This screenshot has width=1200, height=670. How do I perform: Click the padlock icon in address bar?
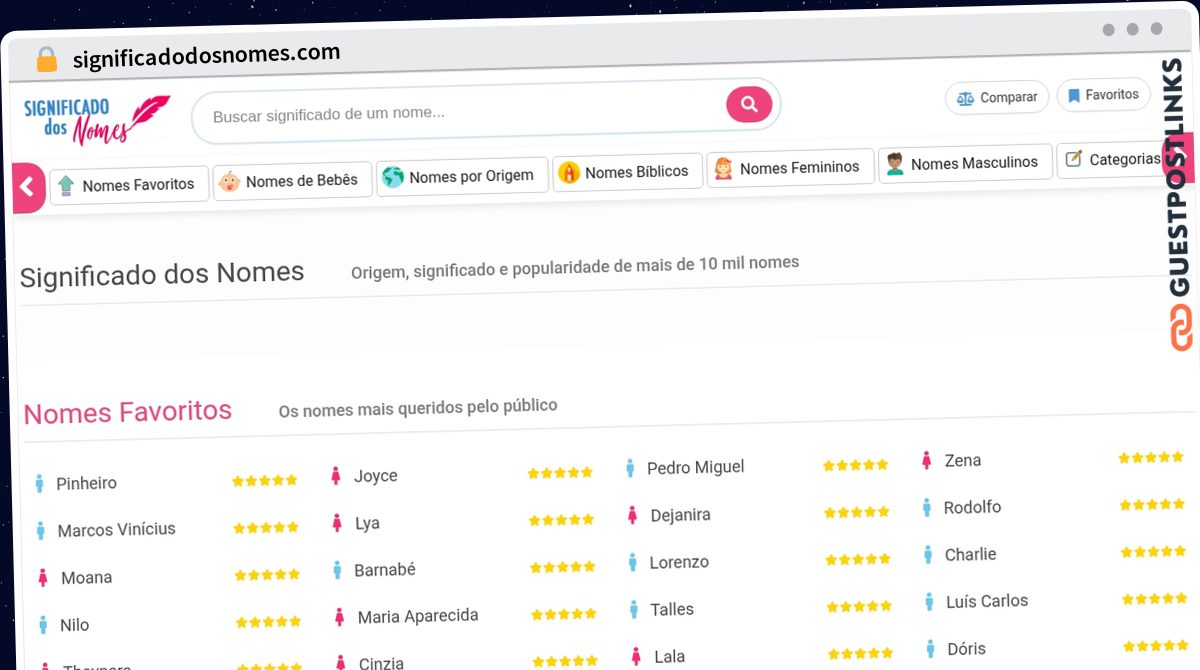pyautogui.click(x=47, y=59)
